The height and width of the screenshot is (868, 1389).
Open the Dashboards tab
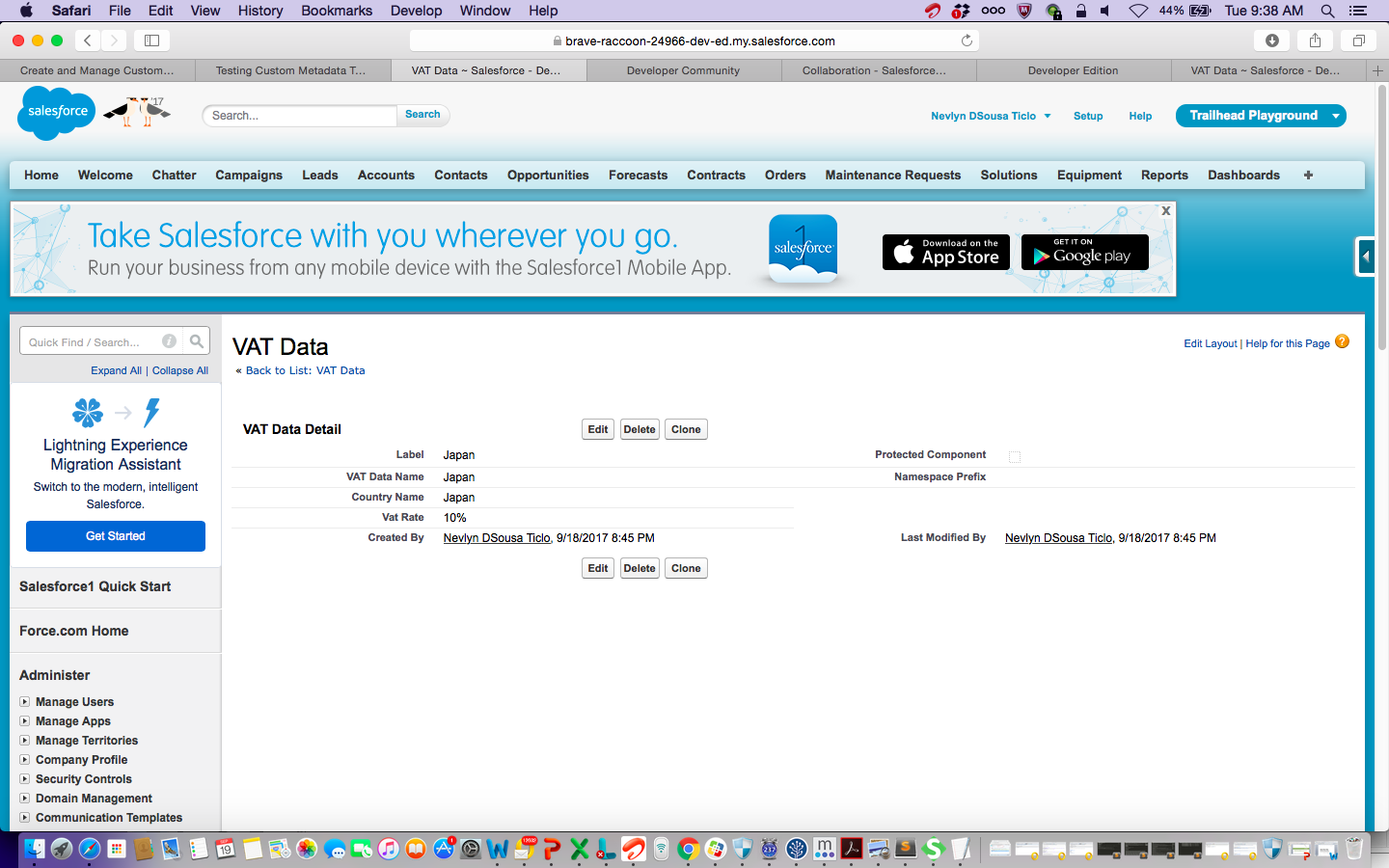pos(1243,175)
